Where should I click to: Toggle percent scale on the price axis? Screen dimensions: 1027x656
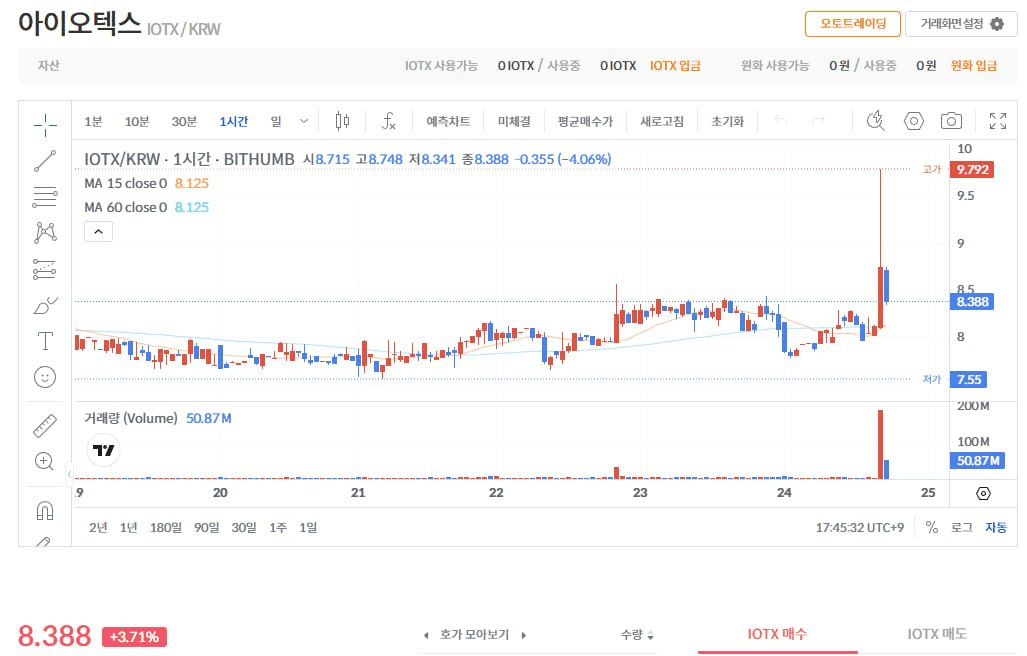tap(932, 527)
